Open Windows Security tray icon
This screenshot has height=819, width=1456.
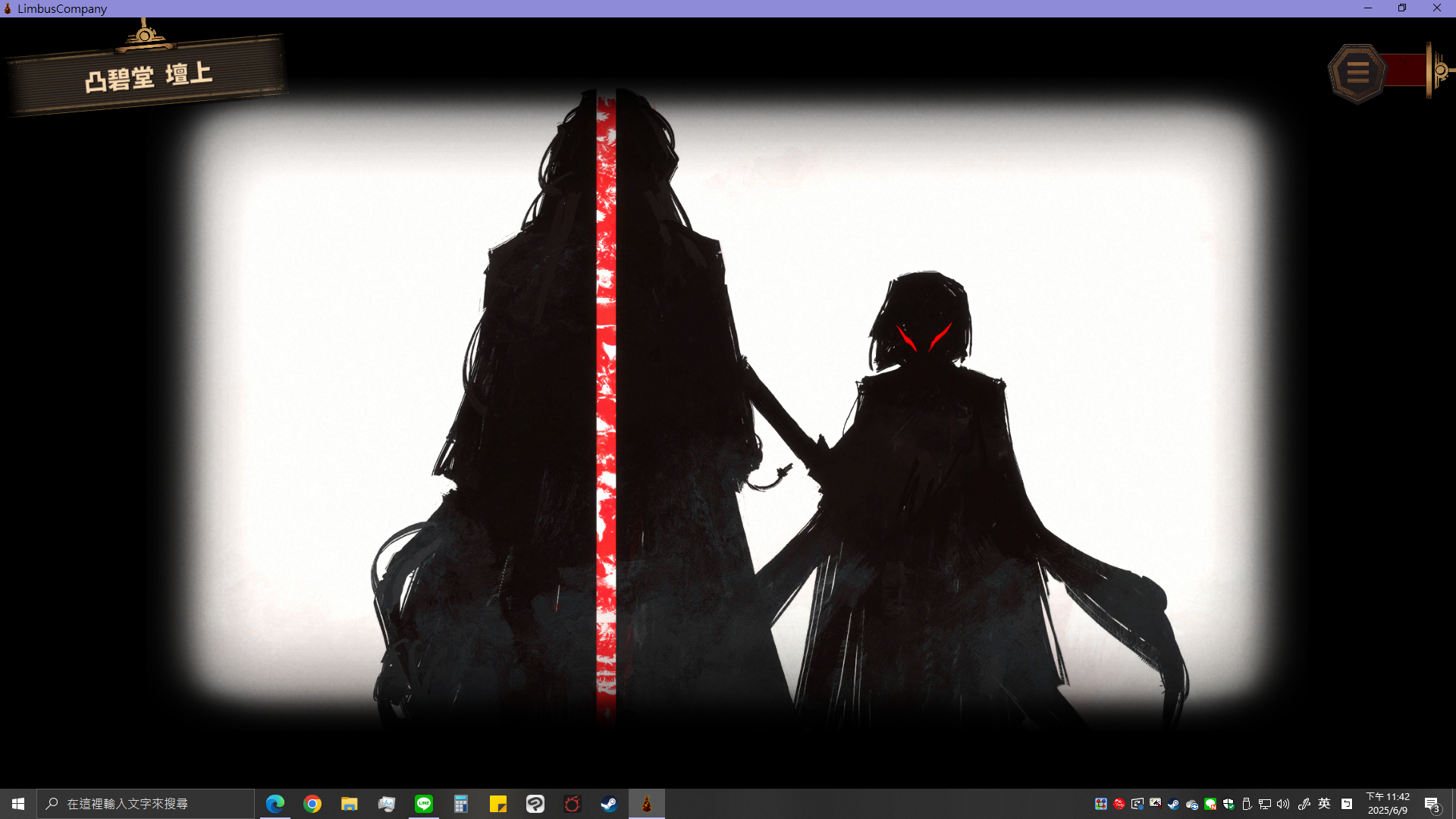coord(1228,804)
